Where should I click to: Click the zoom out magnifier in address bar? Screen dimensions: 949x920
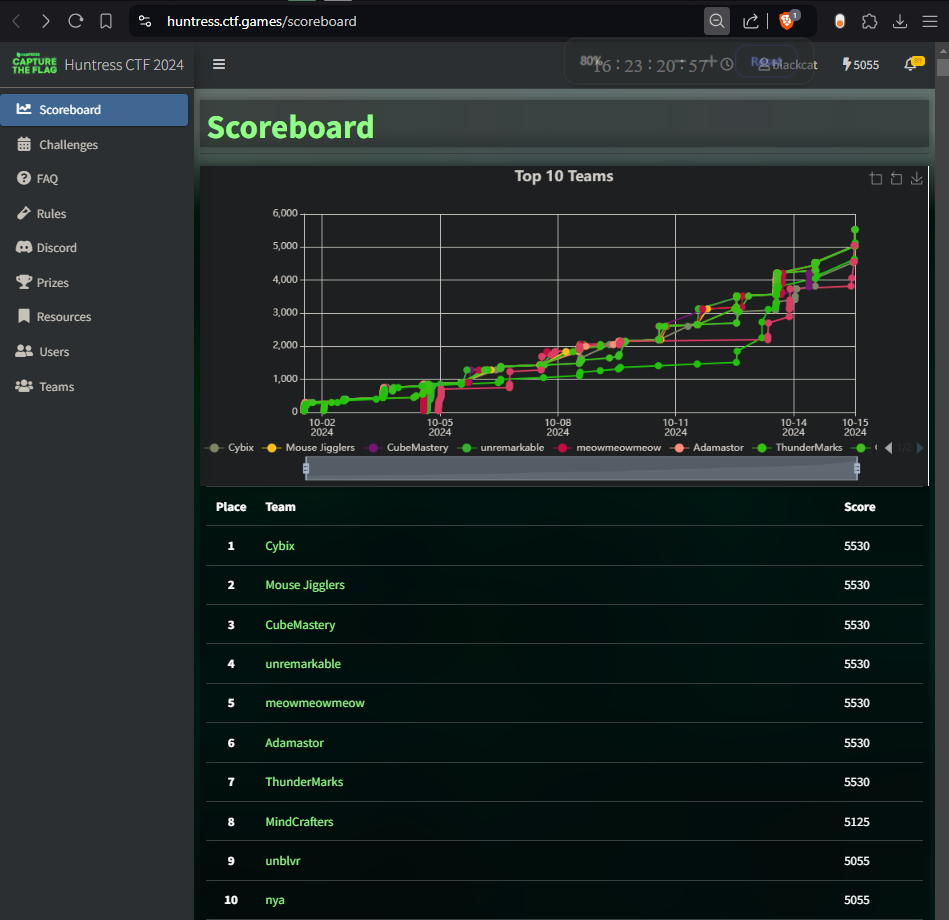click(x=717, y=22)
